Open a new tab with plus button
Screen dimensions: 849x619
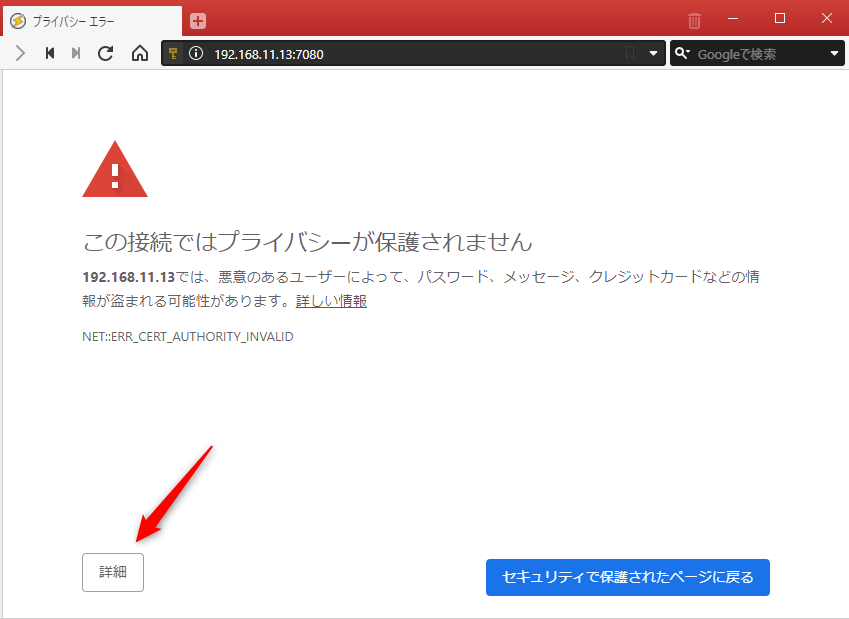point(198,20)
